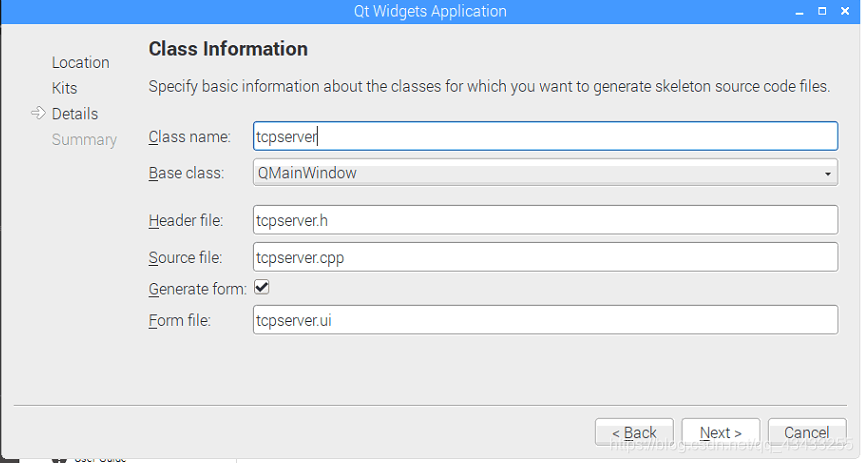863x463 pixels.
Task: Click the Class name input field
Action: click(x=545, y=136)
